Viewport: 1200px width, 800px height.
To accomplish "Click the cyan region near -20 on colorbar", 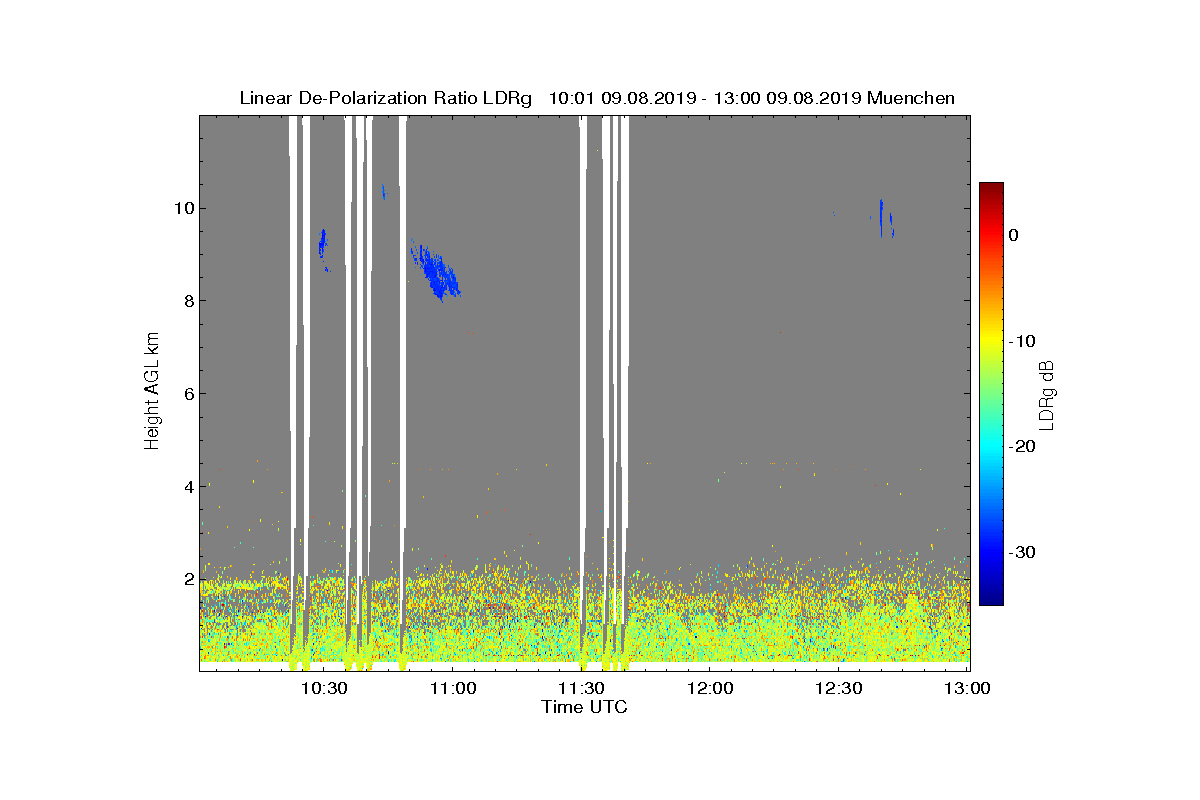I will click(991, 447).
